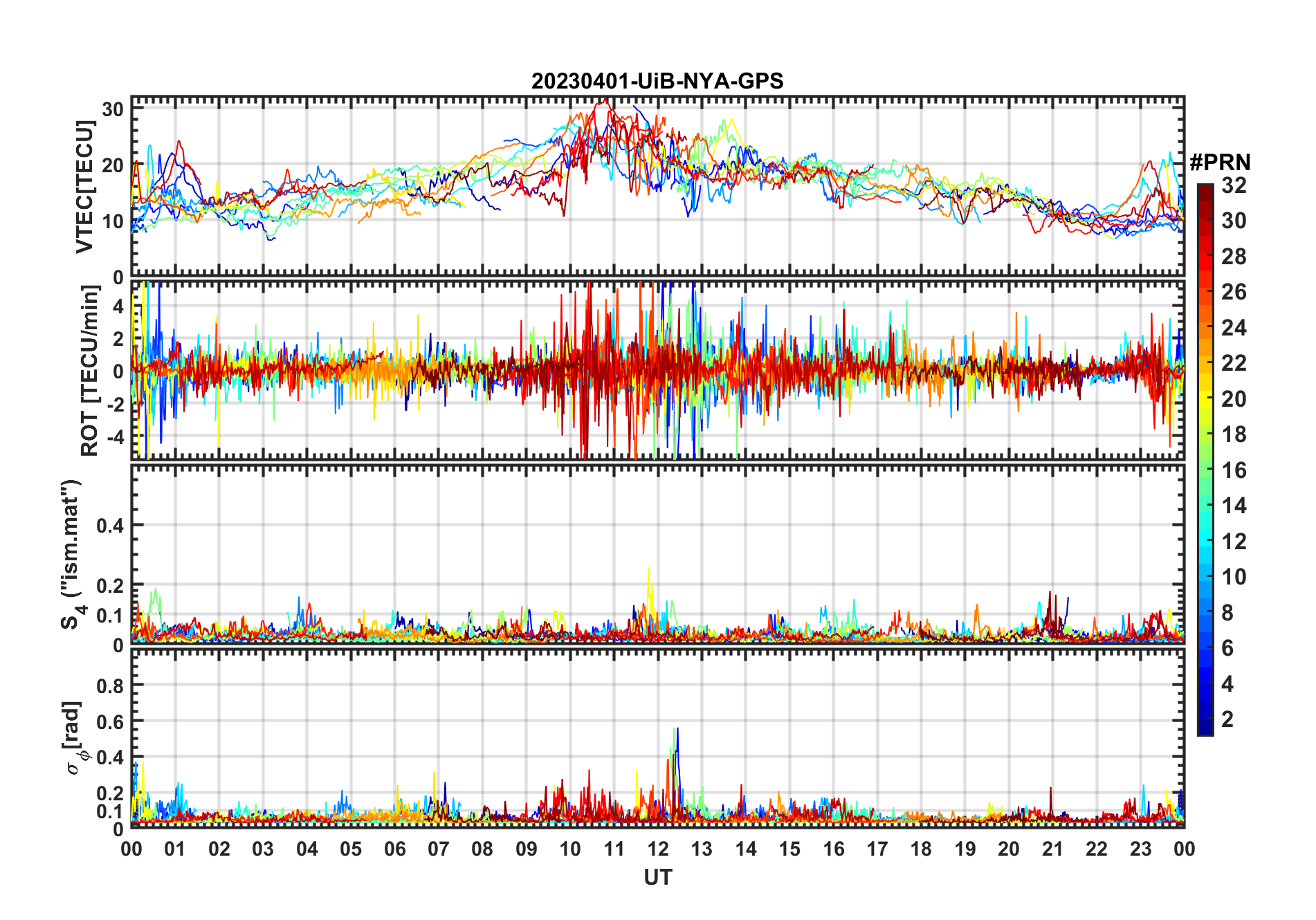The image size is (1316, 920).
Task: Select VTEC axis tick label 20
Action: (x=113, y=165)
